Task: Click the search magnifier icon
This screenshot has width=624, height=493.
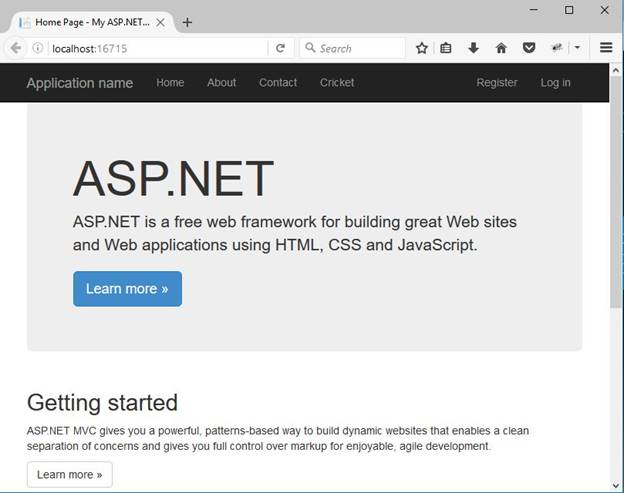Action: tap(310, 48)
